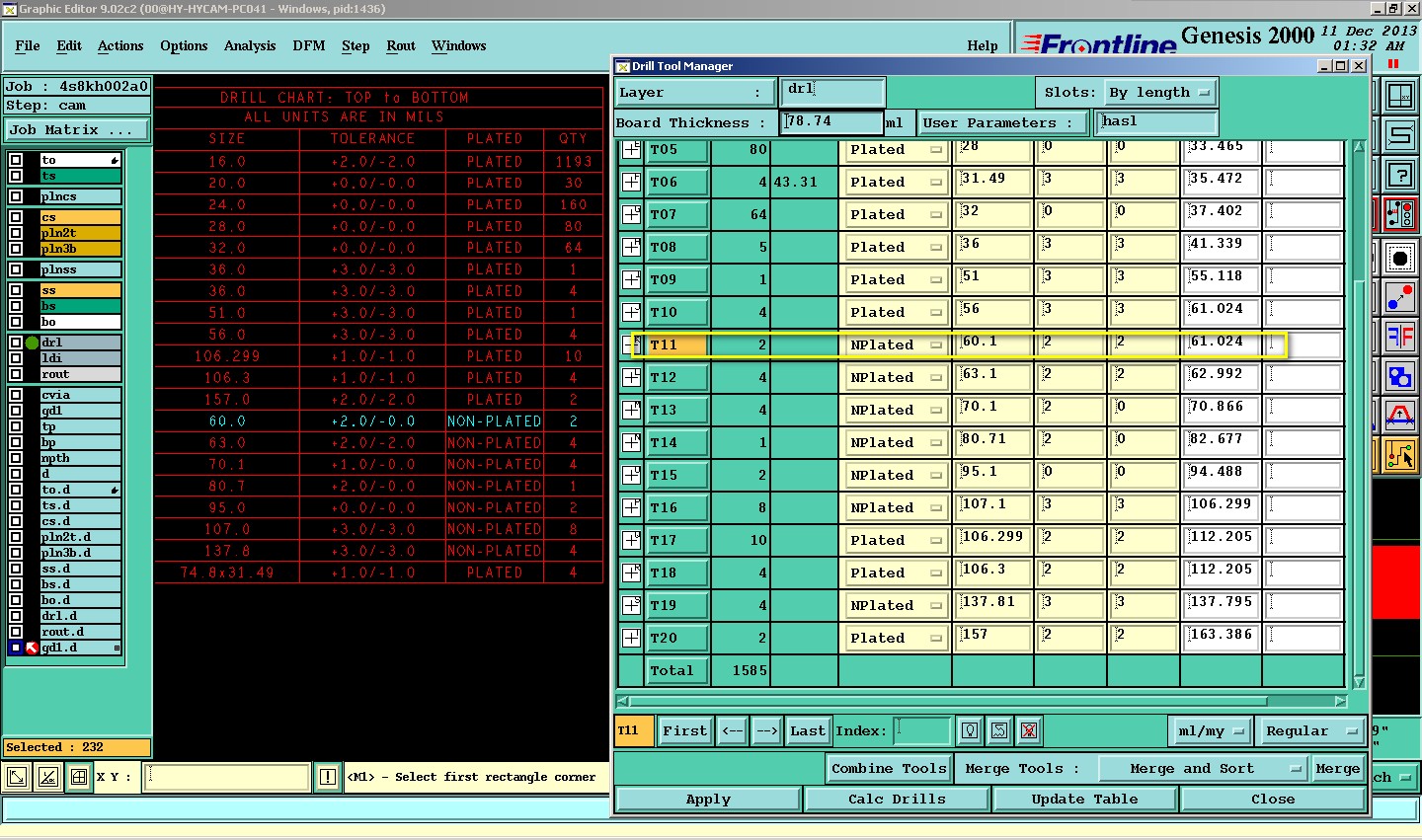Click the Calc Drills button
The width and height of the screenshot is (1422, 840).
click(x=897, y=800)
